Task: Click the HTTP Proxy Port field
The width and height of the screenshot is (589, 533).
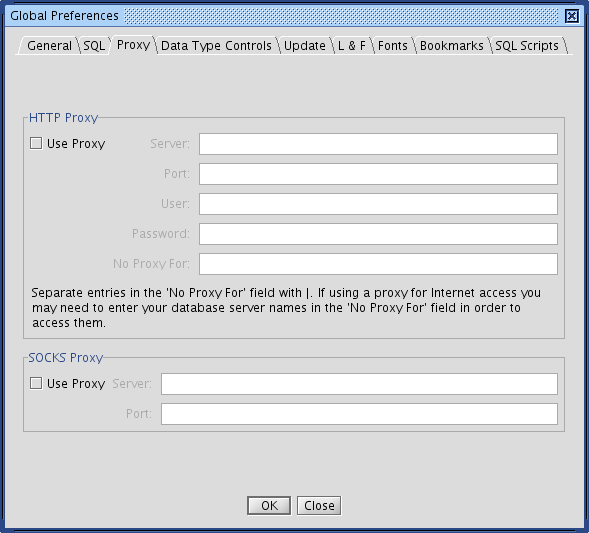Action: click(x=378, y=174)
